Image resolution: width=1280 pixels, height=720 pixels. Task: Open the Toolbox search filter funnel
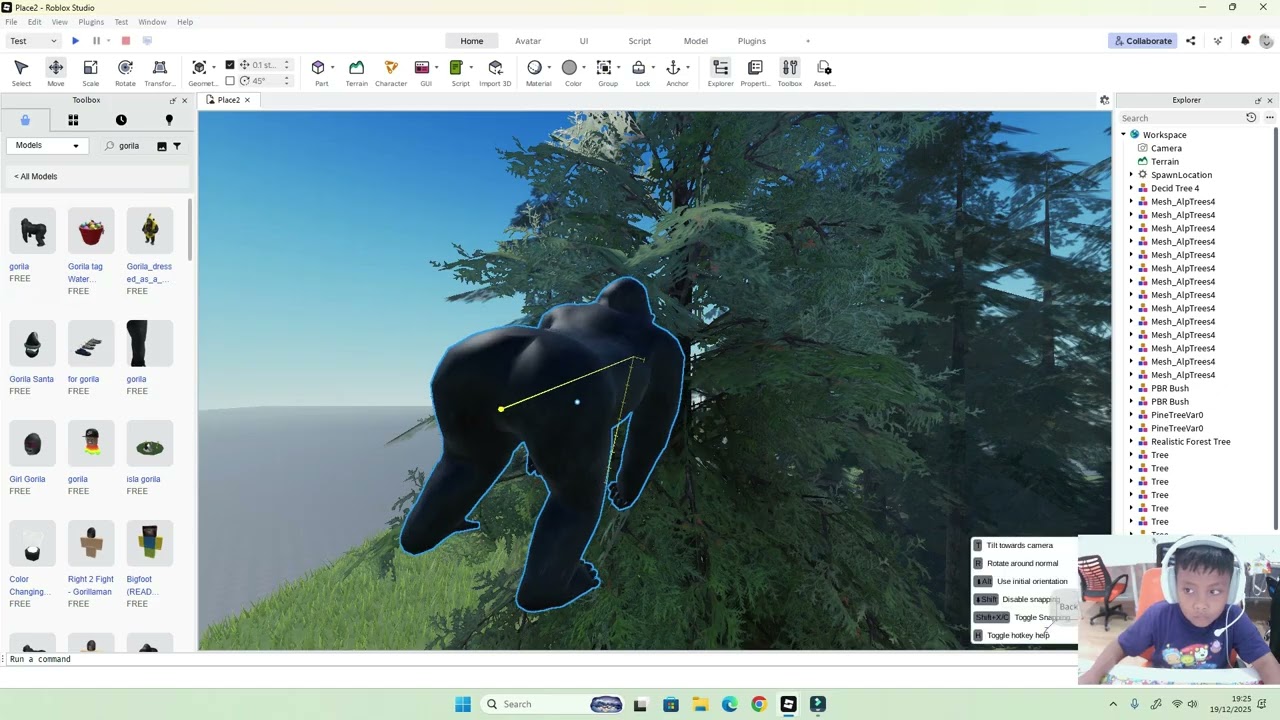point(177,146)
